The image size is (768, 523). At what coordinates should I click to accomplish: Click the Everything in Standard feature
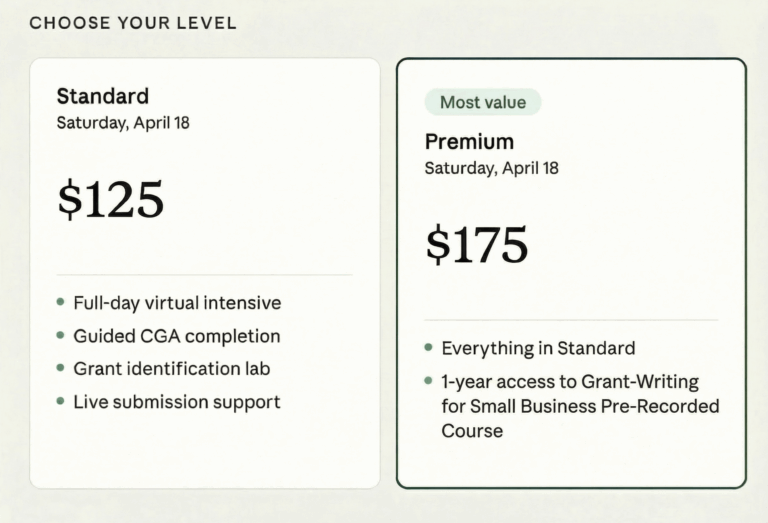pos(538,348)
